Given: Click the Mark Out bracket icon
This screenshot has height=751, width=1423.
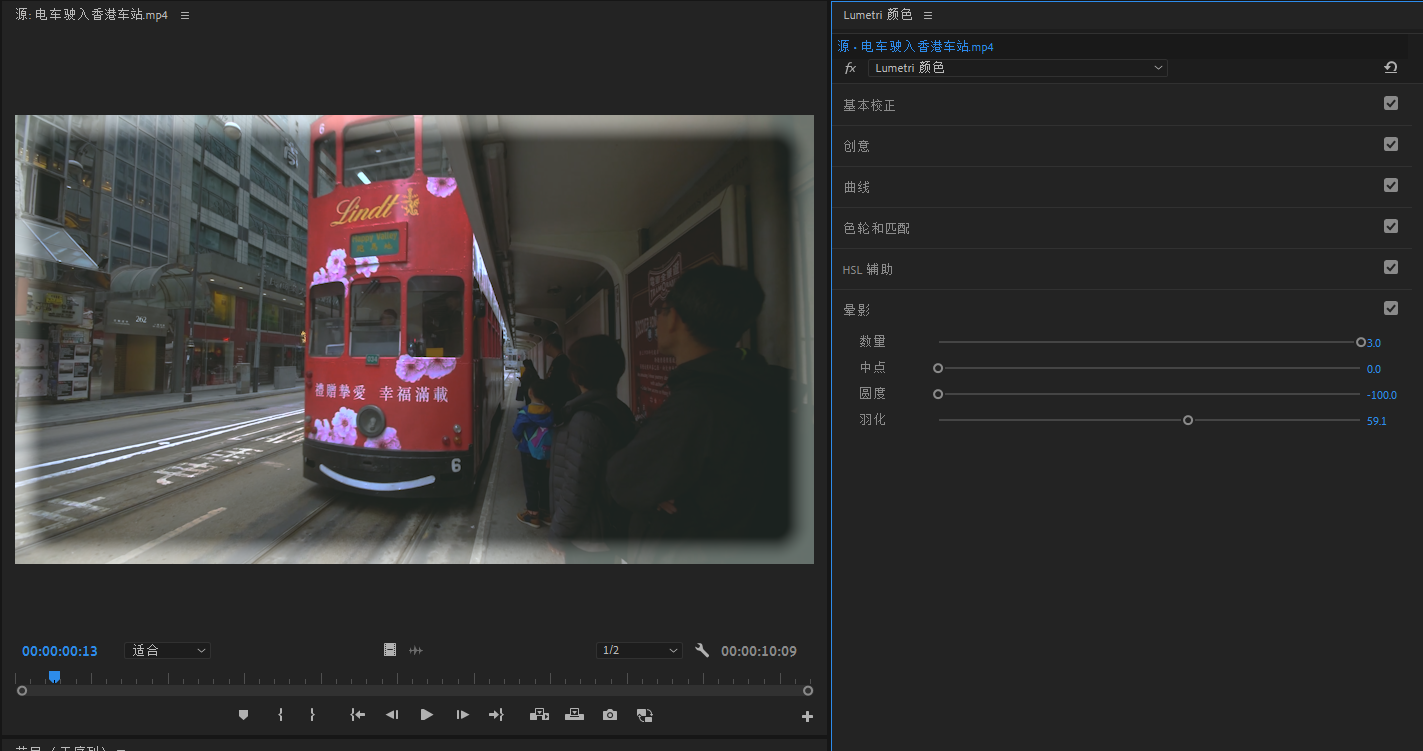Looking at the screenshot, I should pyautogui.click(x=312, y=715).
